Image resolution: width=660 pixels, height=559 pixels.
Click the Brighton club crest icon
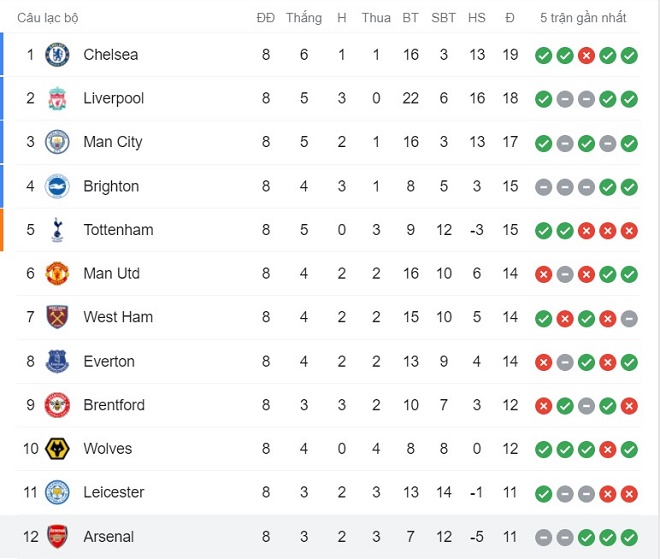57,186
